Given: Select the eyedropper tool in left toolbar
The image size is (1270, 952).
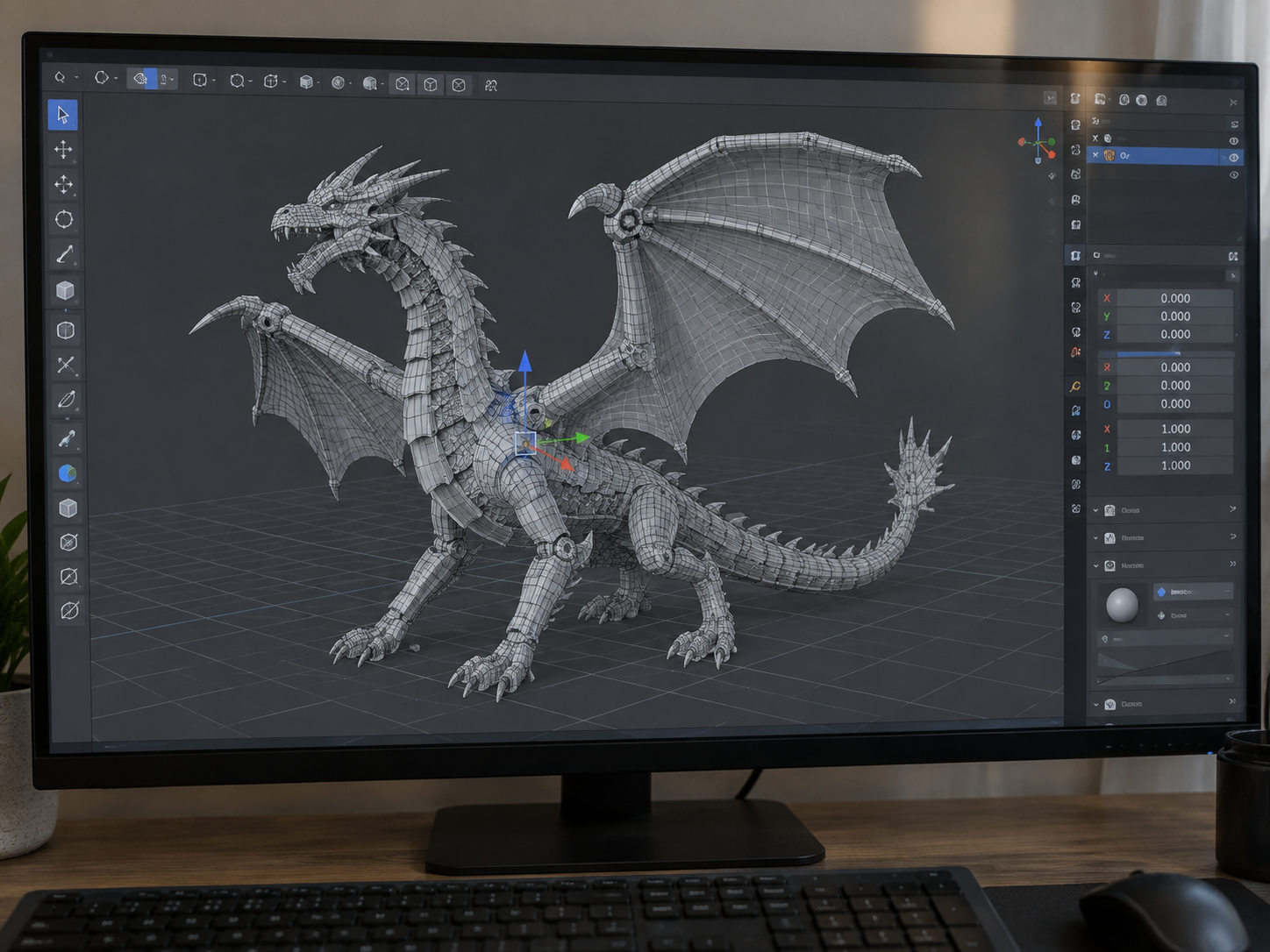Looking at the screenshot, I should click(x=67, y=437).
